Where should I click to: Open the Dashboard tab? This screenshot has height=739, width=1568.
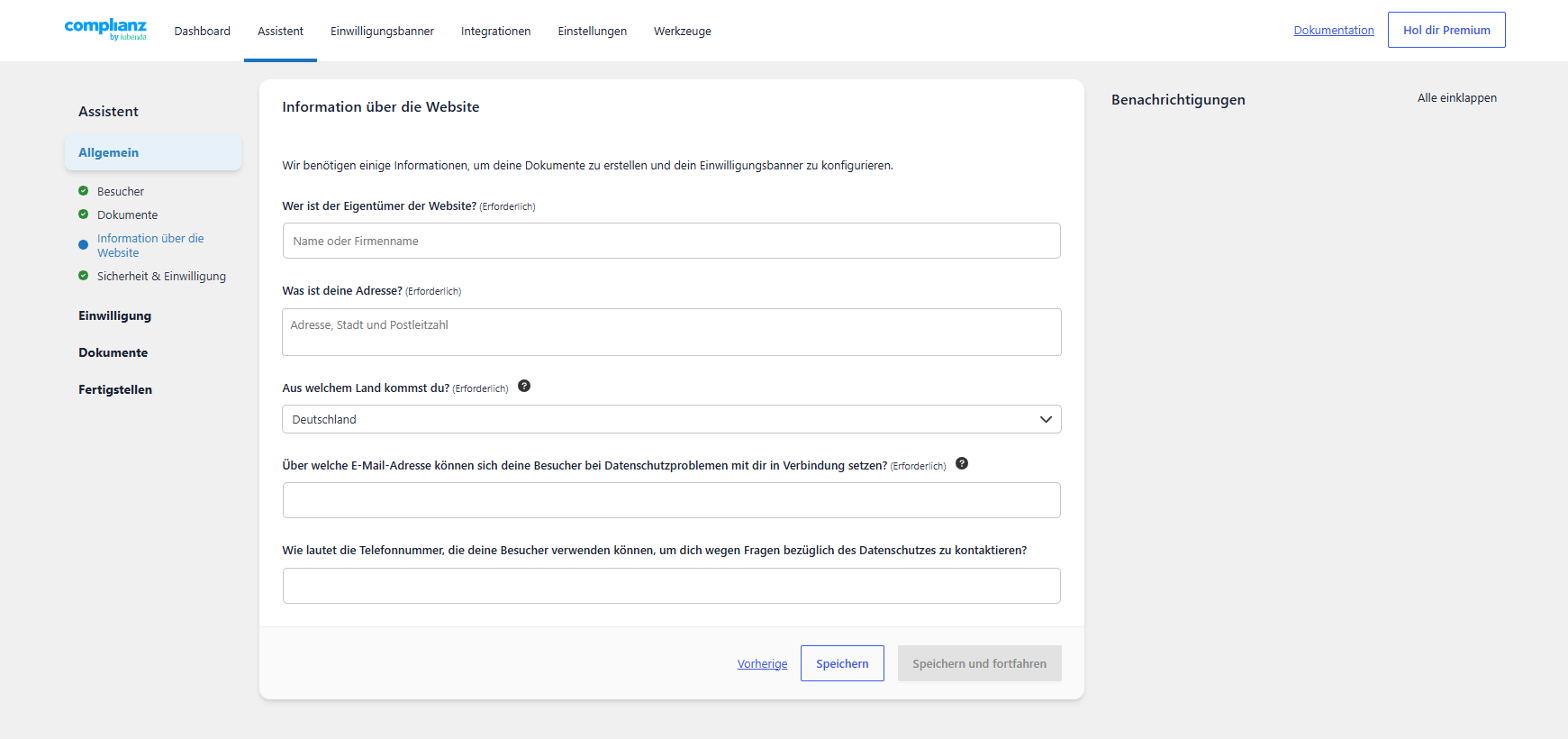pyautogui.click(x=203, y=31)
